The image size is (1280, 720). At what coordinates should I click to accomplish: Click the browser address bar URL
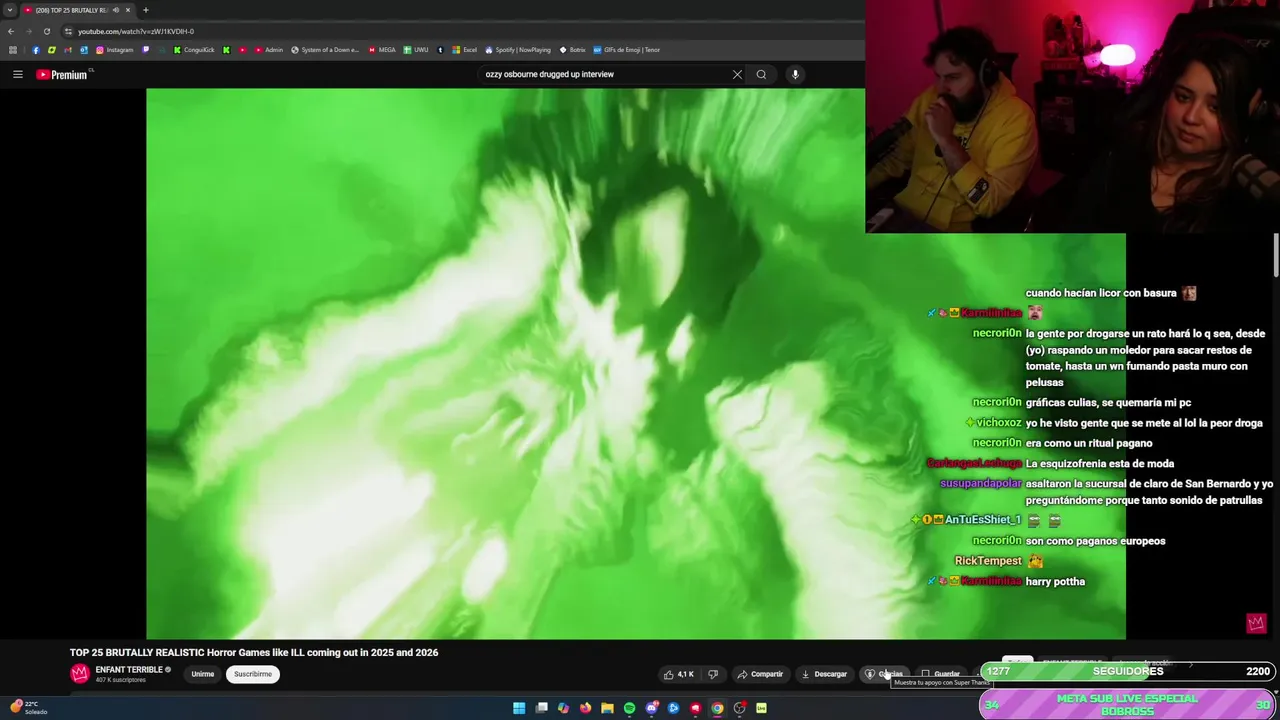coord(136,31)
